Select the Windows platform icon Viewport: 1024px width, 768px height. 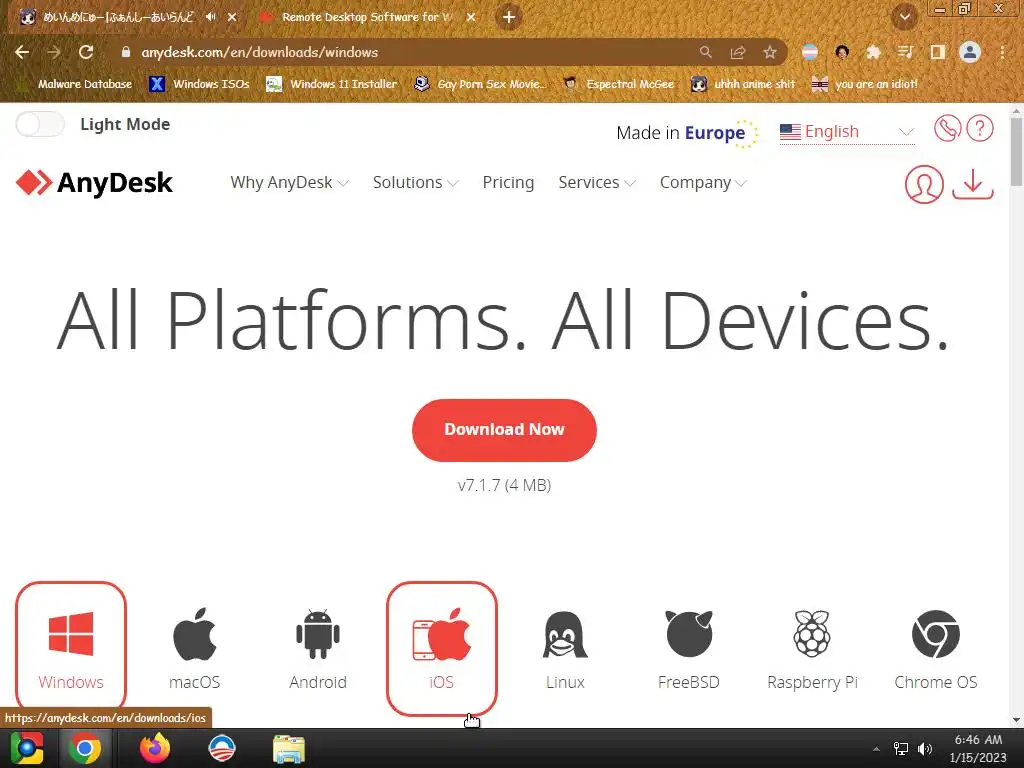coord(71,634)
